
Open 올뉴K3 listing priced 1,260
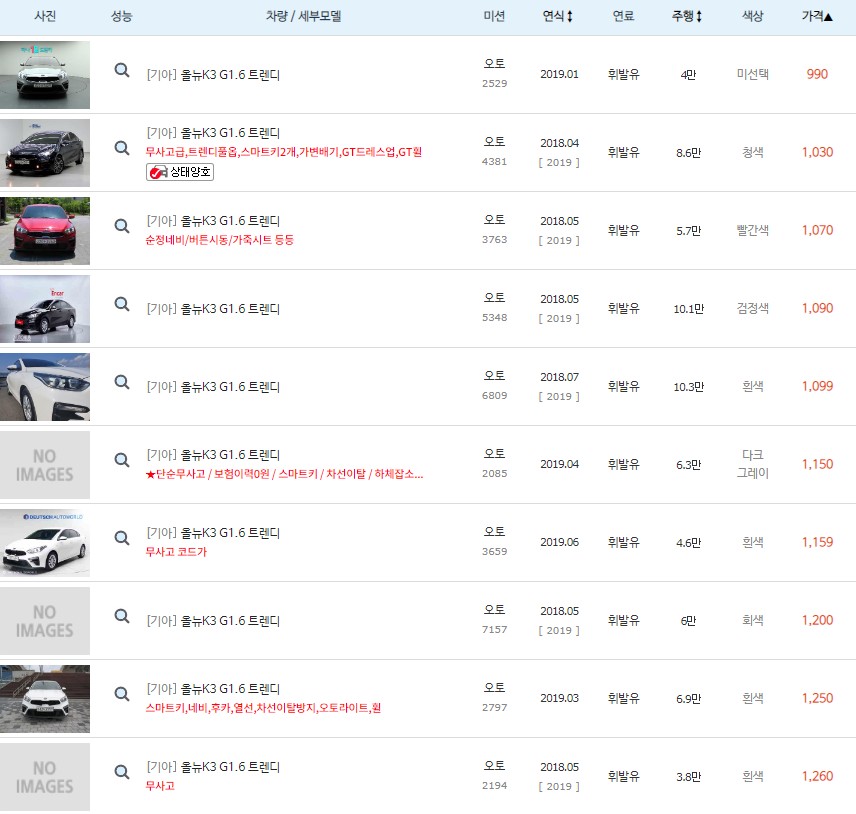point(213,768)
